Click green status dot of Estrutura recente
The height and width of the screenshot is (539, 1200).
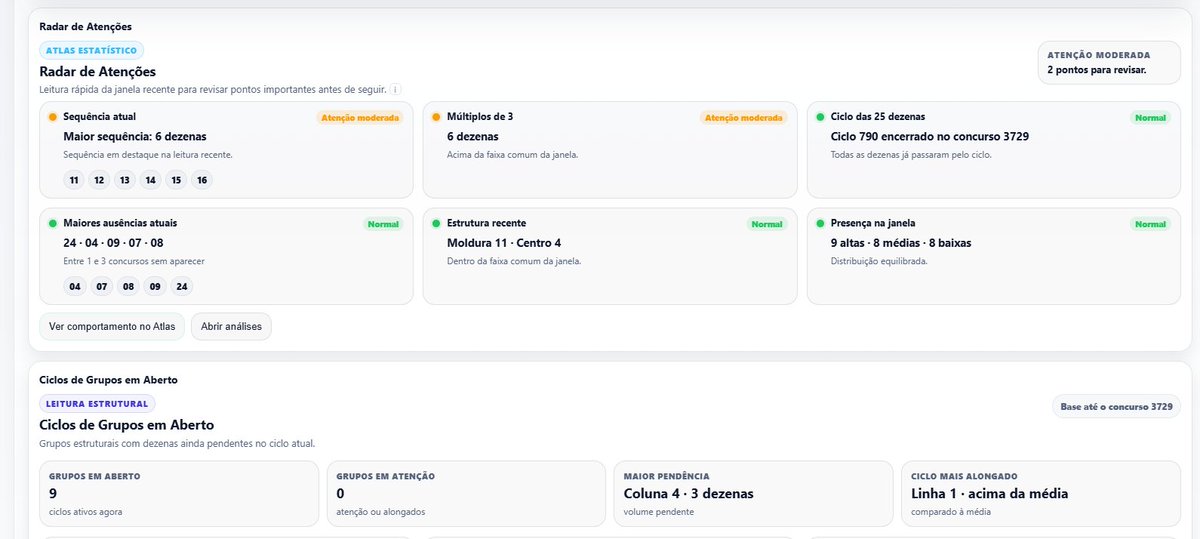(436, 223)
